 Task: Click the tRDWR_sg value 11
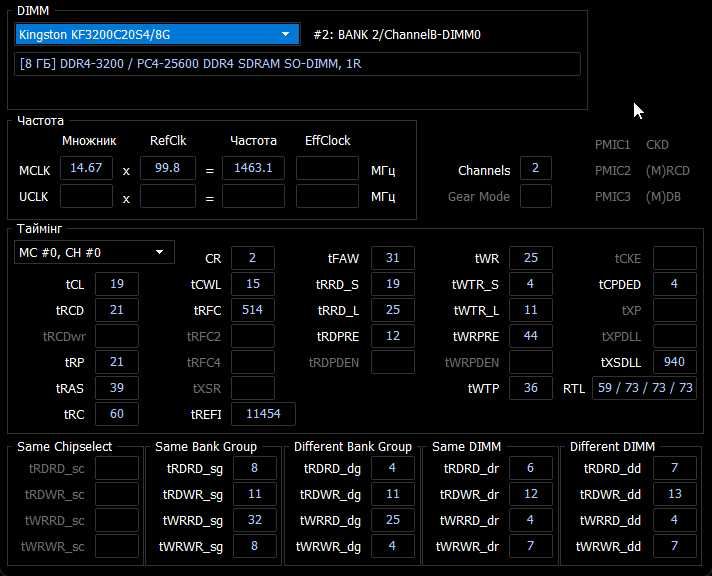pyautogui.click(x=255, y=494)
